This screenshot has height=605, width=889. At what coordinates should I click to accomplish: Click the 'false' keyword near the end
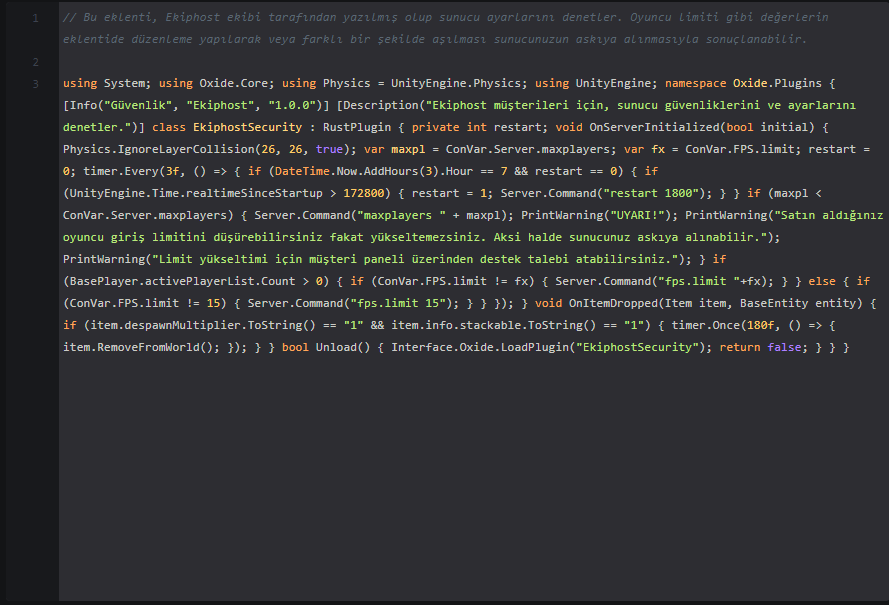click(x=784, y=347)
